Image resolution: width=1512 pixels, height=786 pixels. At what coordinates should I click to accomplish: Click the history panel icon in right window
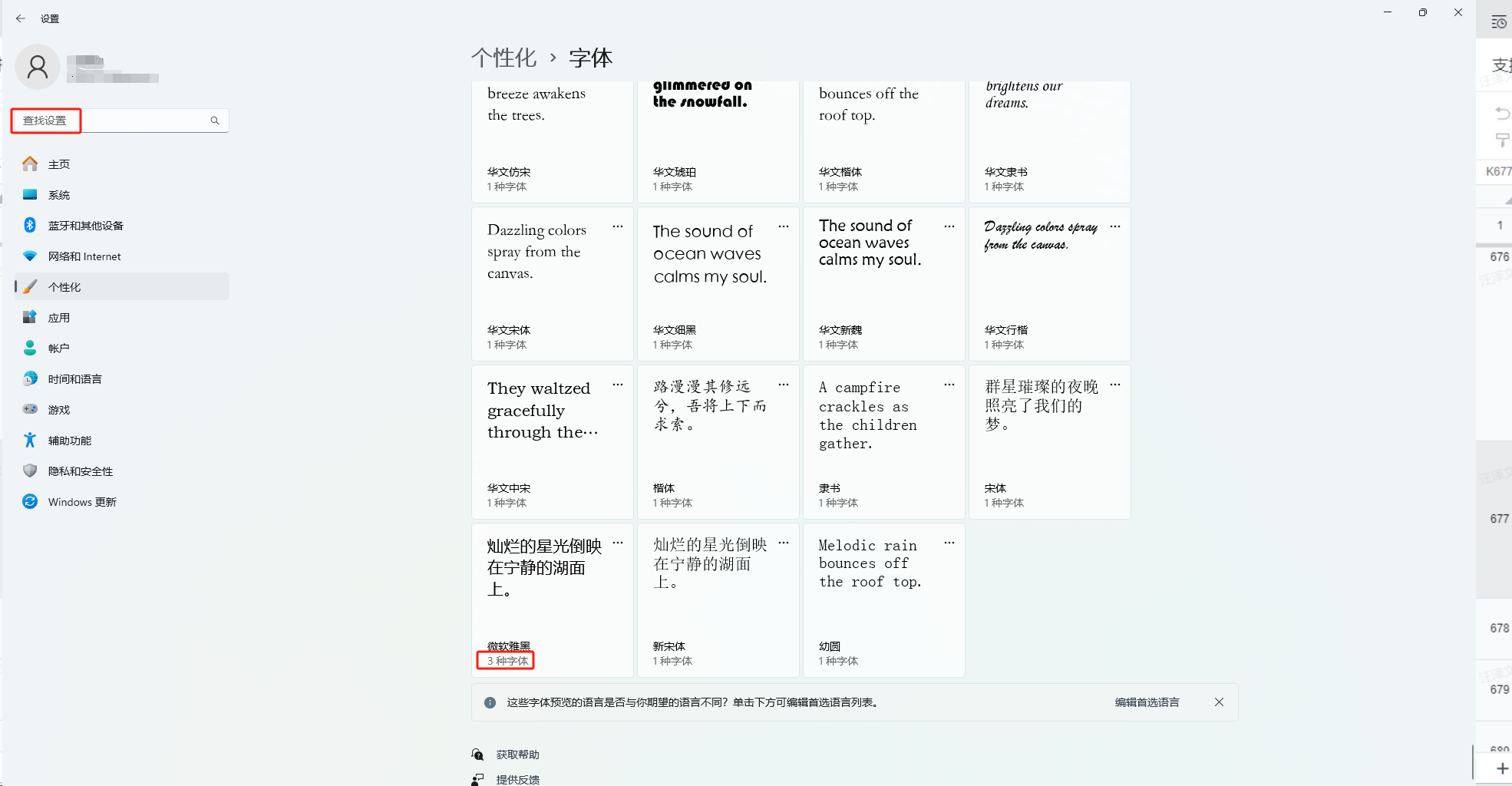(1499, 22)
